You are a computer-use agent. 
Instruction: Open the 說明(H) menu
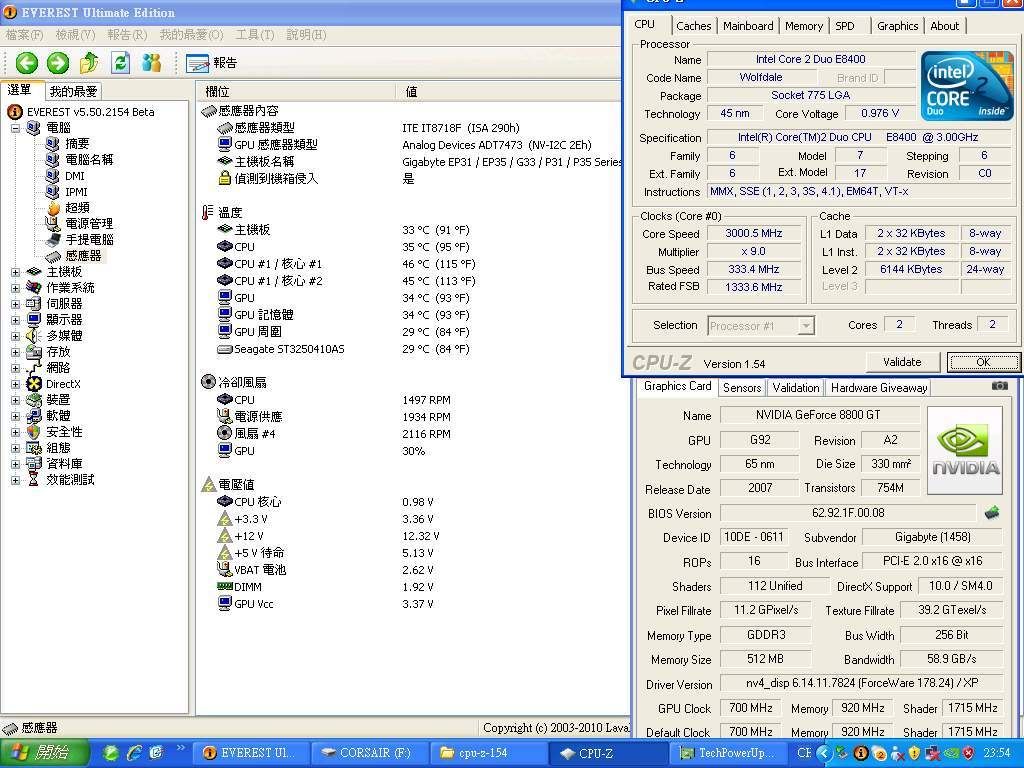[306, 35]
